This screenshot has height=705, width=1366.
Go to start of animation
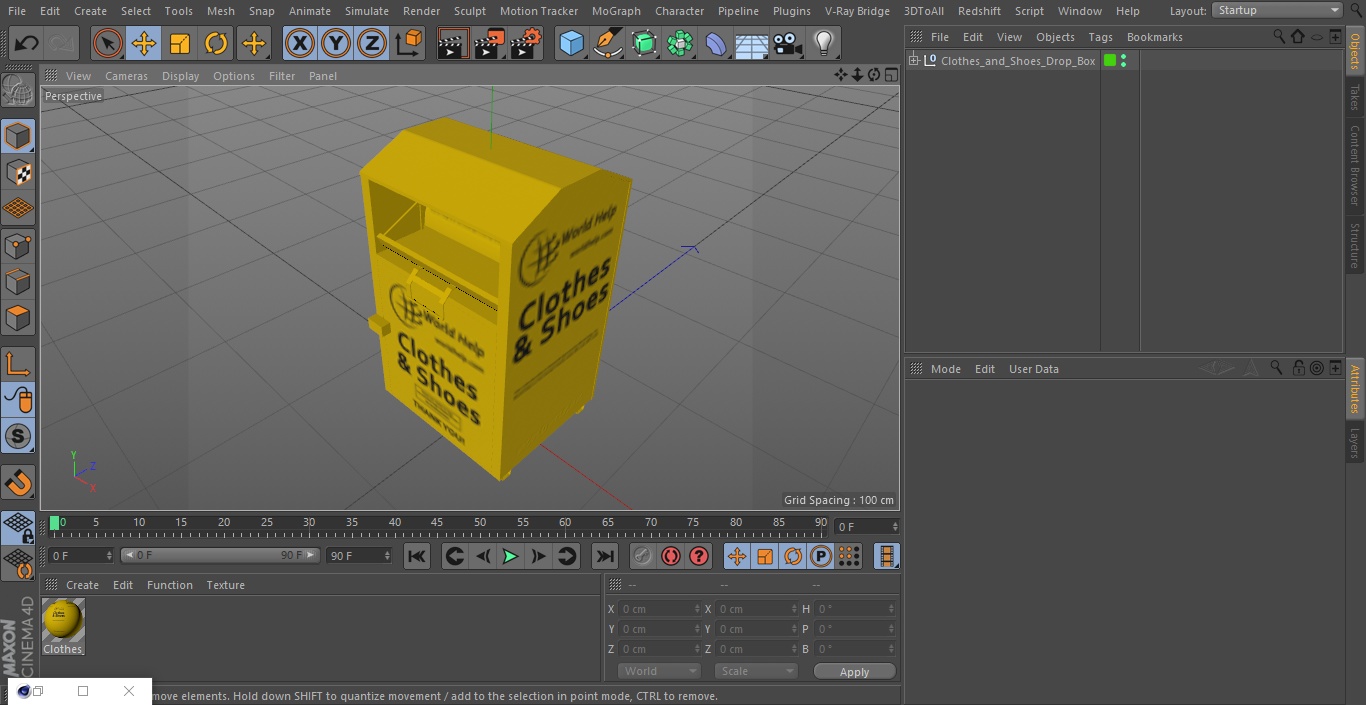tap(417, 556)
